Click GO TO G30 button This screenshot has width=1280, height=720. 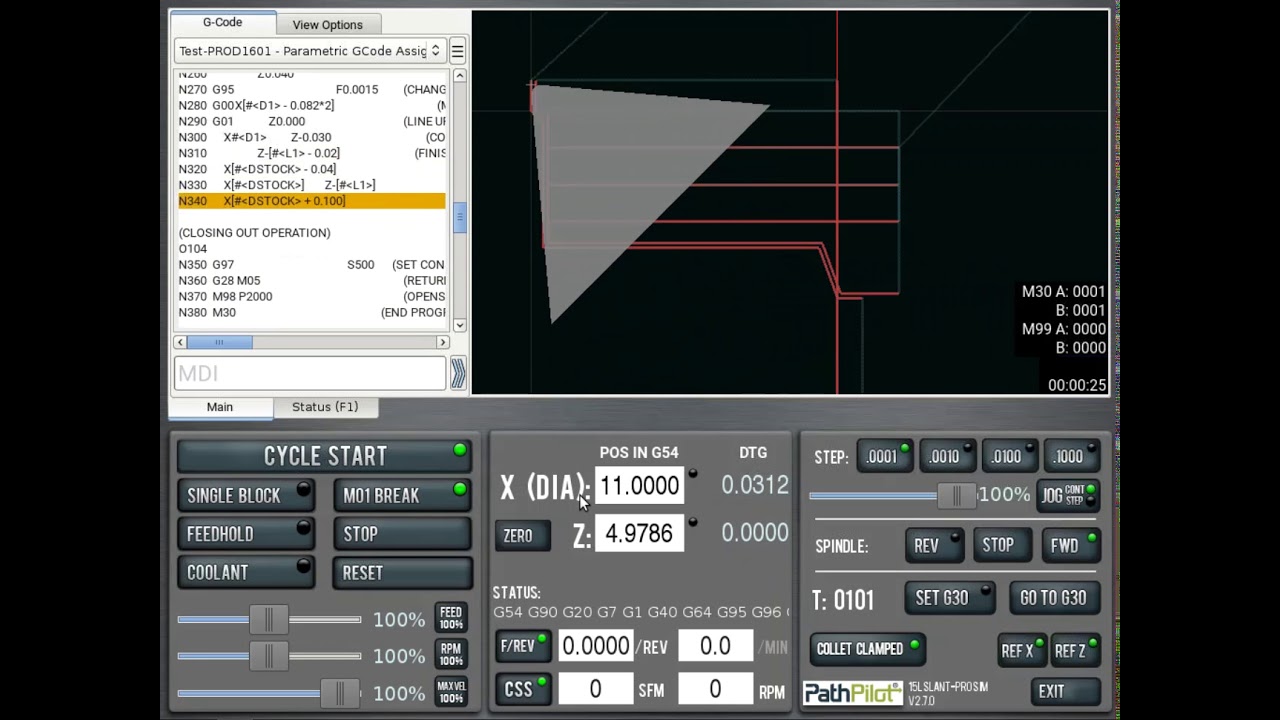point(1054,598)
